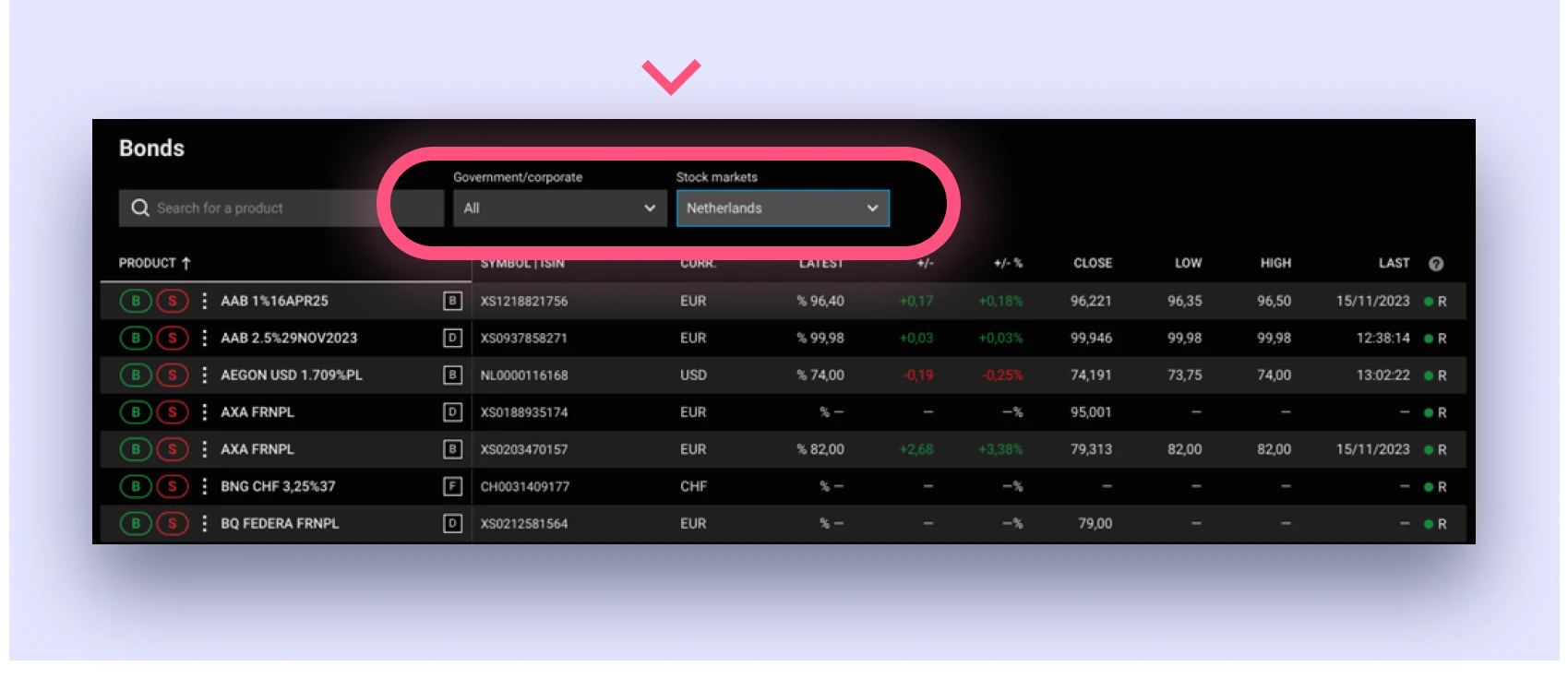Open three-dot menu for BQ FEDERA FRNPL

204,524
